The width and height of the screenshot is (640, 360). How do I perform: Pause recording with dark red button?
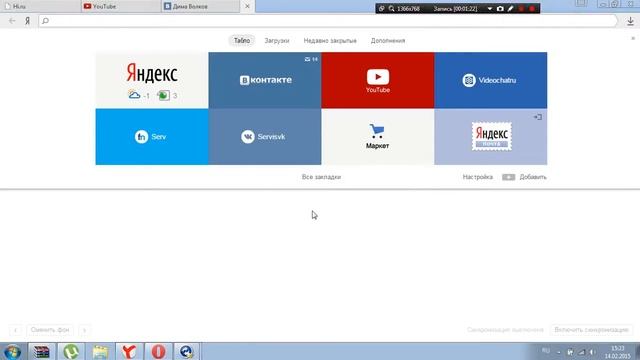click(522, 9)
